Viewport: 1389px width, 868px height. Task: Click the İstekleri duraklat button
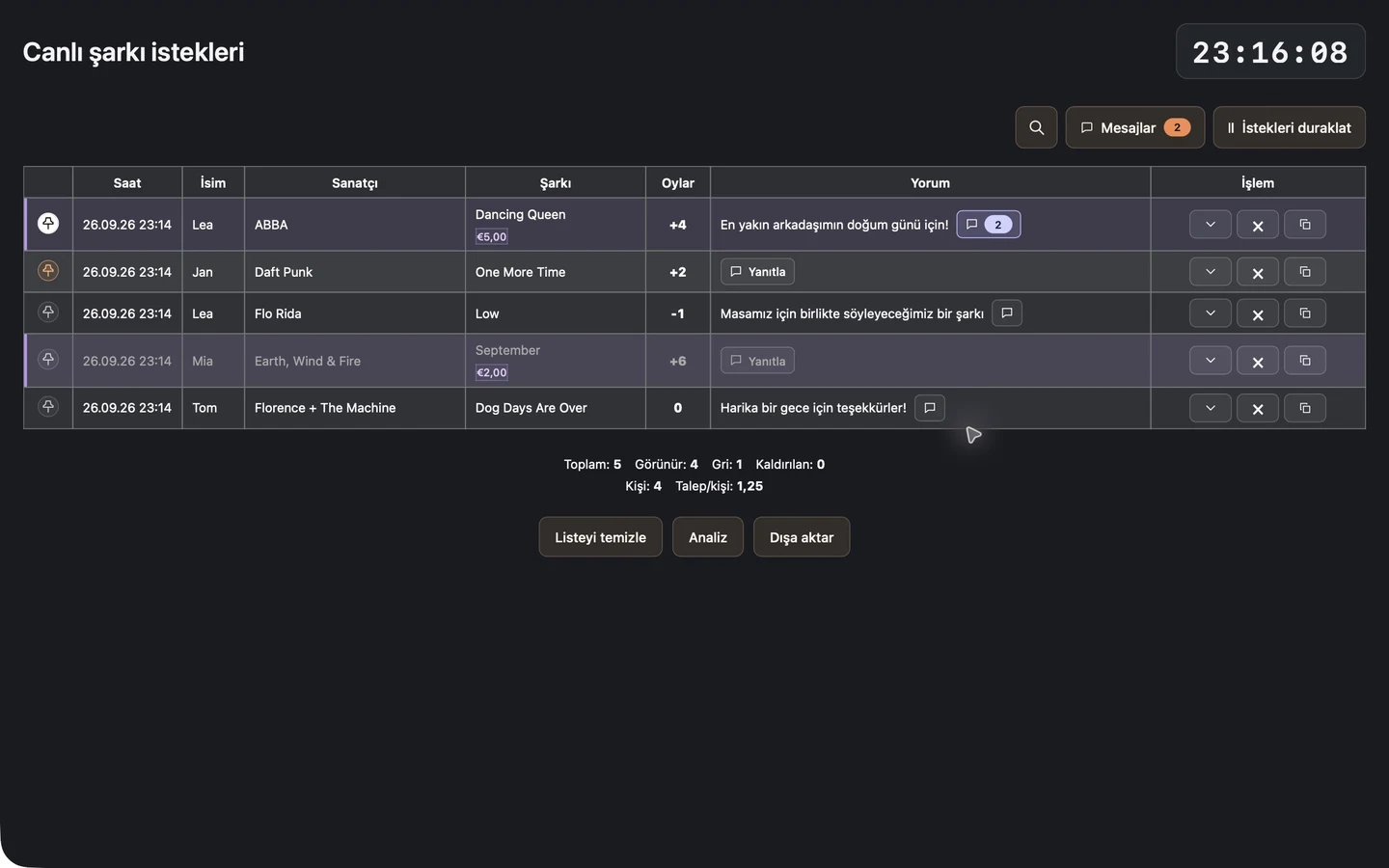(1289, 127)
